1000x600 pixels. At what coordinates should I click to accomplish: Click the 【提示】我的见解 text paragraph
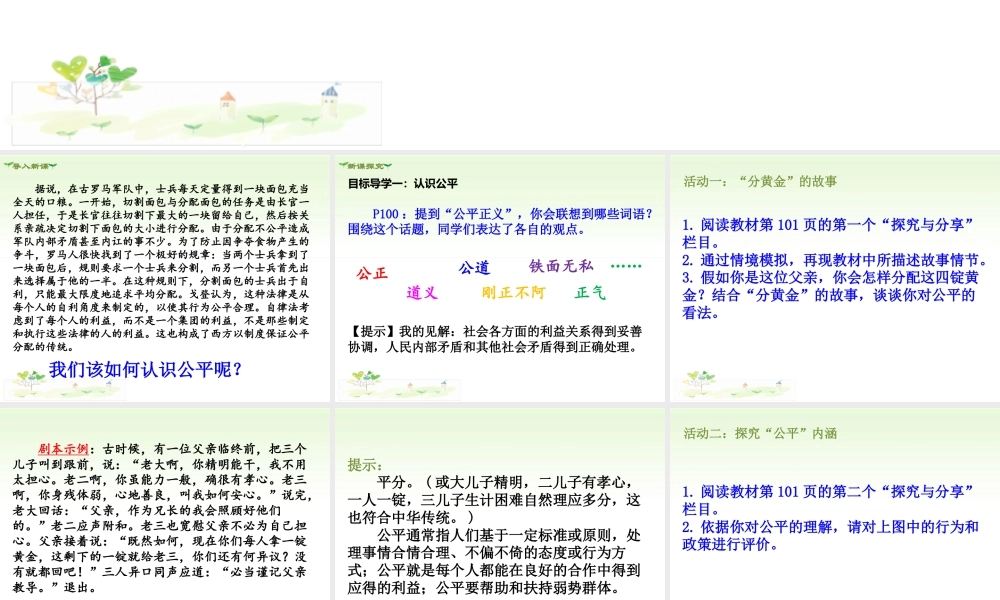496,340
